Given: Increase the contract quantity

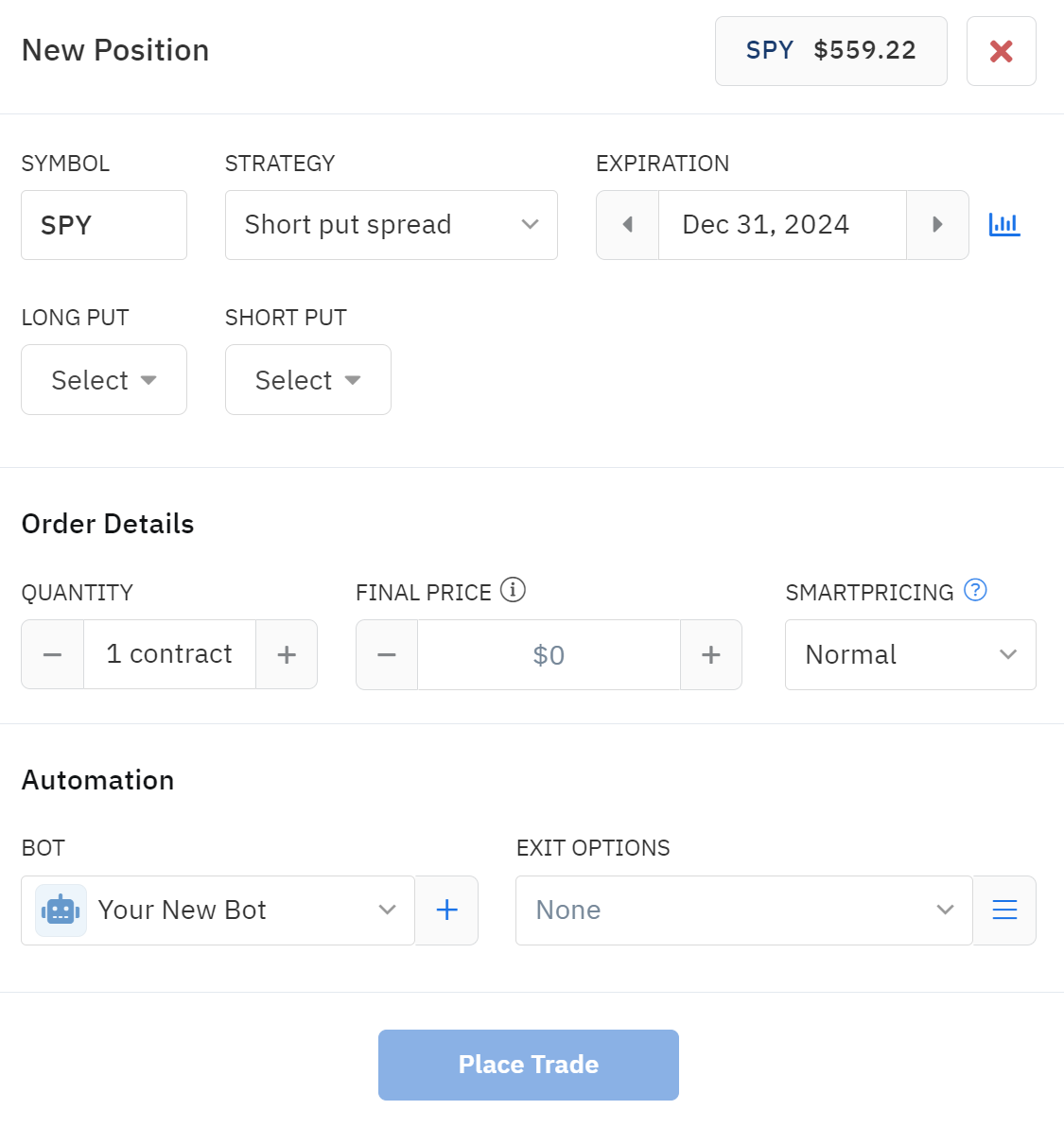Looking at the screenshot, I should pos(287,654).
